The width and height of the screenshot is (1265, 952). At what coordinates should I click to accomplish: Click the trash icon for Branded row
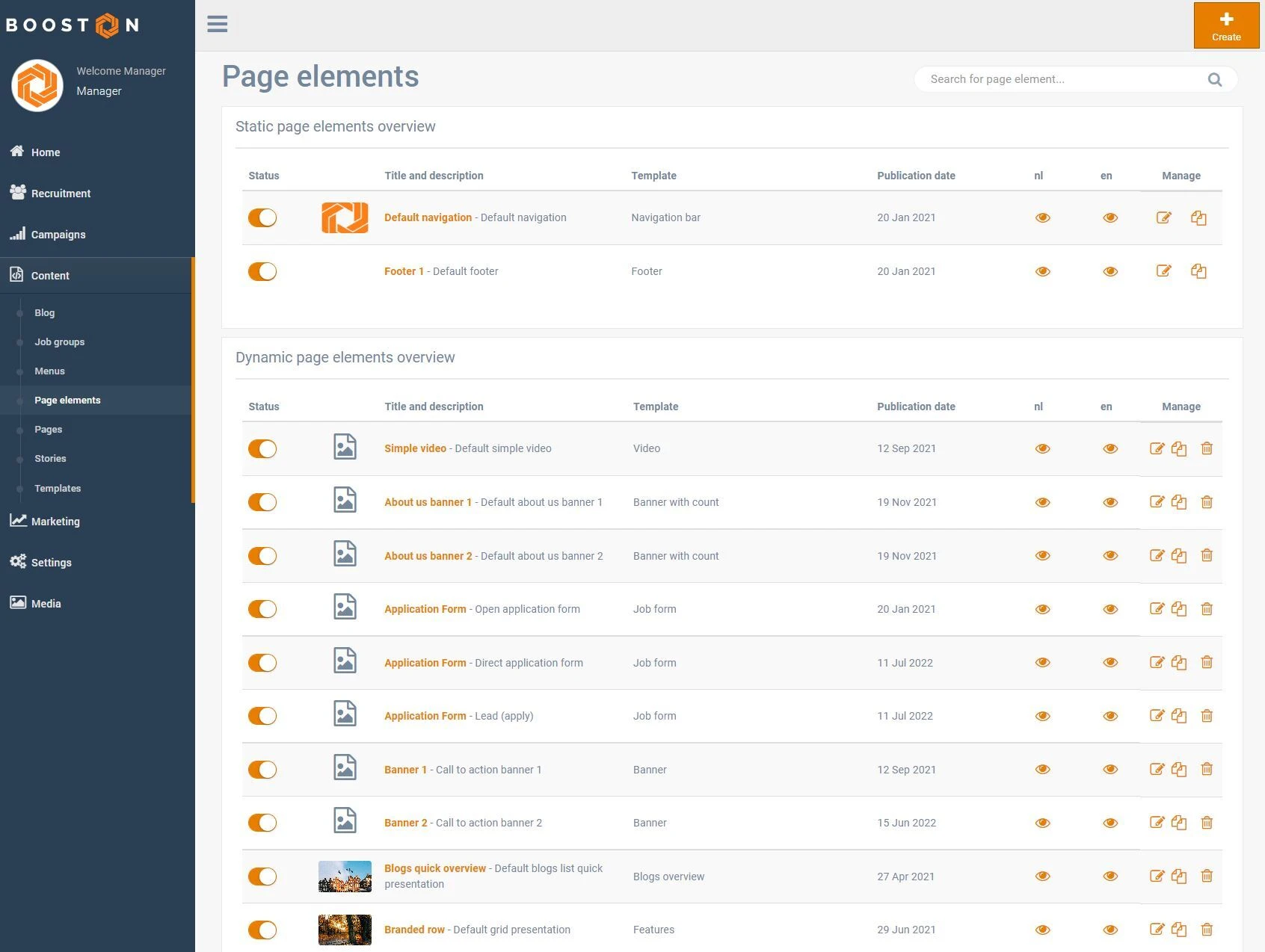(1207, 930)
